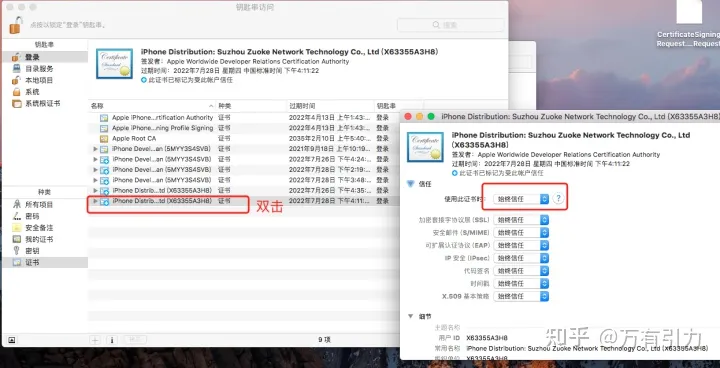Screen dimensions: 720x368
Task: Click the certificate image in the detail window
Action: [425, 147]
